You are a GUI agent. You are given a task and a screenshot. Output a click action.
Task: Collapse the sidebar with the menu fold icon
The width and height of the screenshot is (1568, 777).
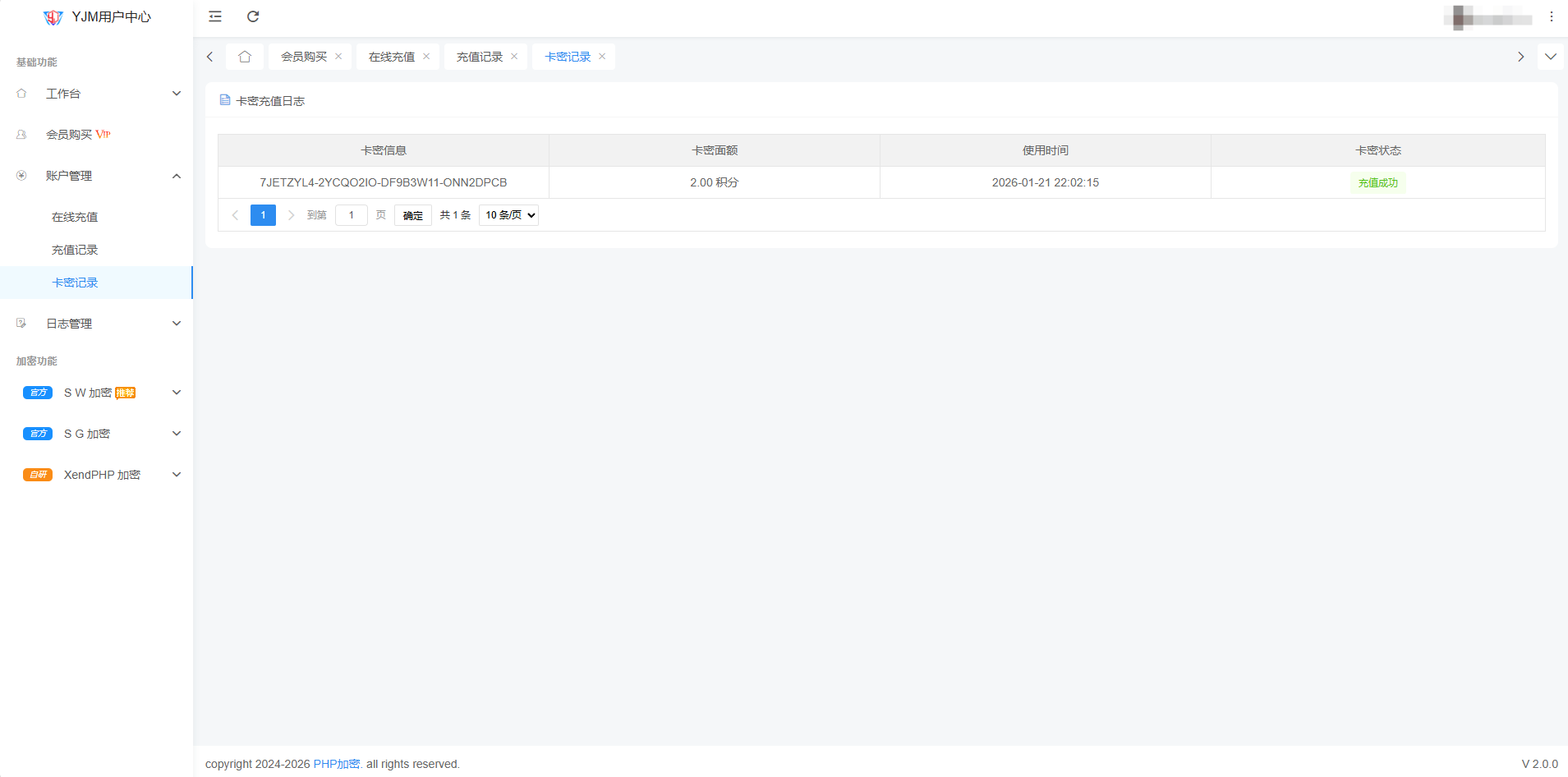tap(215, 16)
